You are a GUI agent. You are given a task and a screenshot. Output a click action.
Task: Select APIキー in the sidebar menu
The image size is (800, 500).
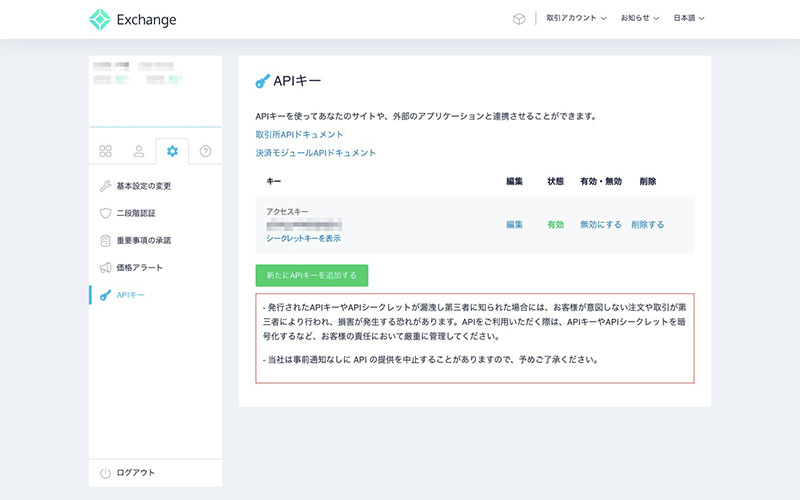(132, 295)
